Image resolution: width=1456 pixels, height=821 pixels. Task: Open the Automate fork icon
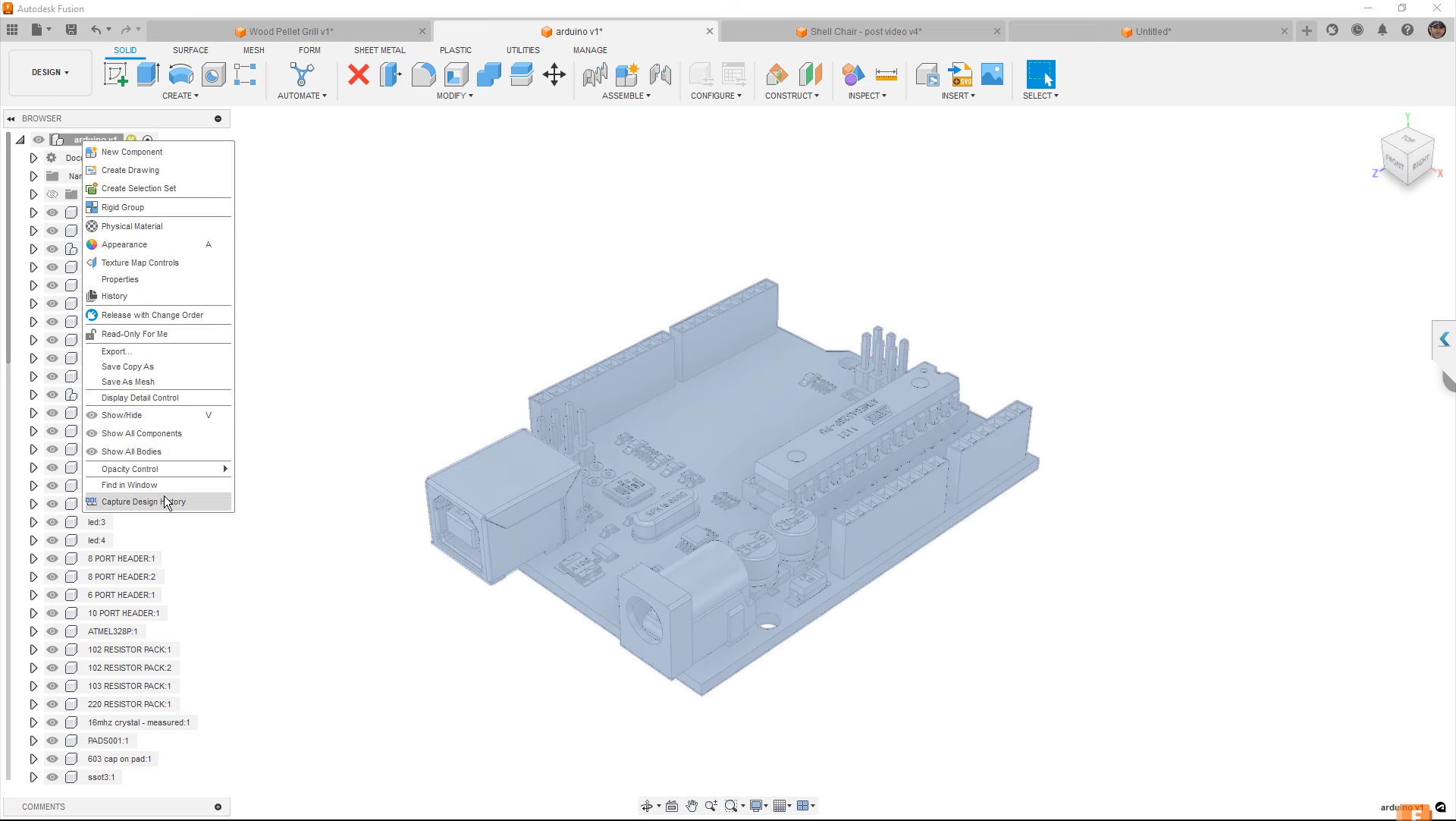pyautogui.click(x=302, y=74)
